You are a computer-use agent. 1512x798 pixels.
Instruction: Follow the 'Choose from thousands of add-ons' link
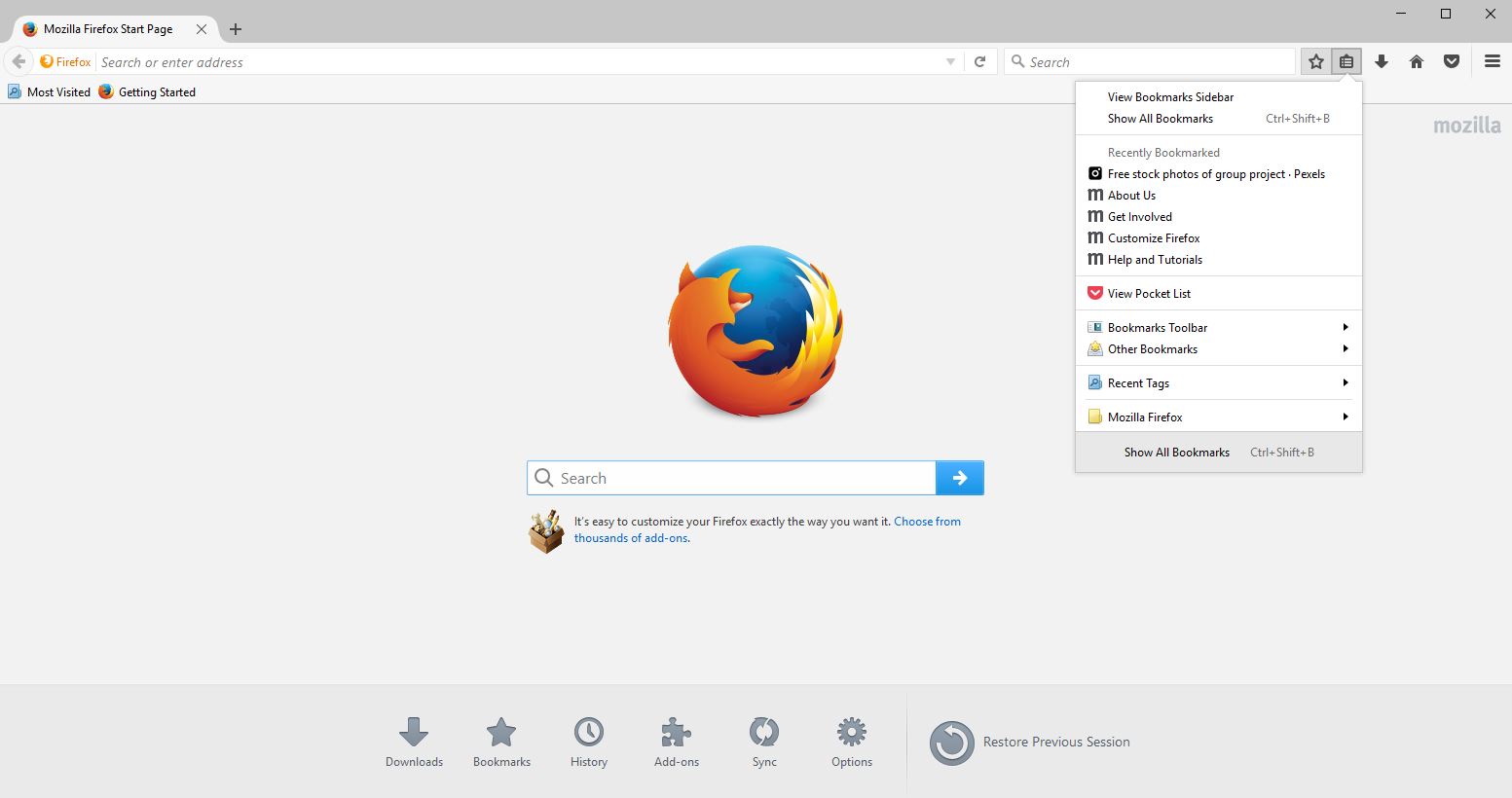(926, 522)
